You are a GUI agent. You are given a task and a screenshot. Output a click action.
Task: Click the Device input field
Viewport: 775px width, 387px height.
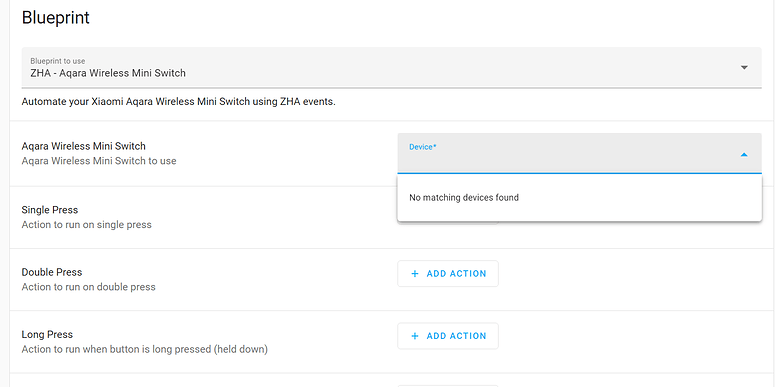pos(579,153)
